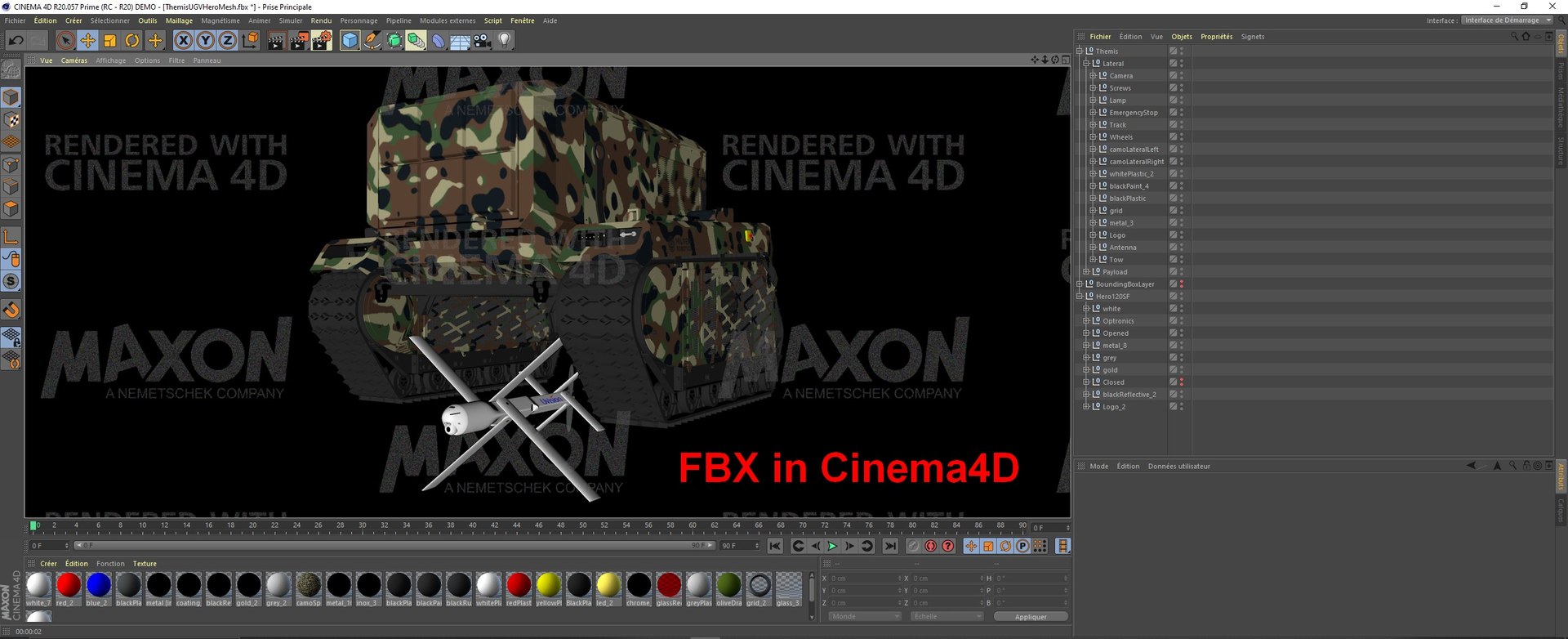Viewport: 1568px width, 639px height.
Task: Collapse the Hero120SF object tree
Action: point(1080,296)
